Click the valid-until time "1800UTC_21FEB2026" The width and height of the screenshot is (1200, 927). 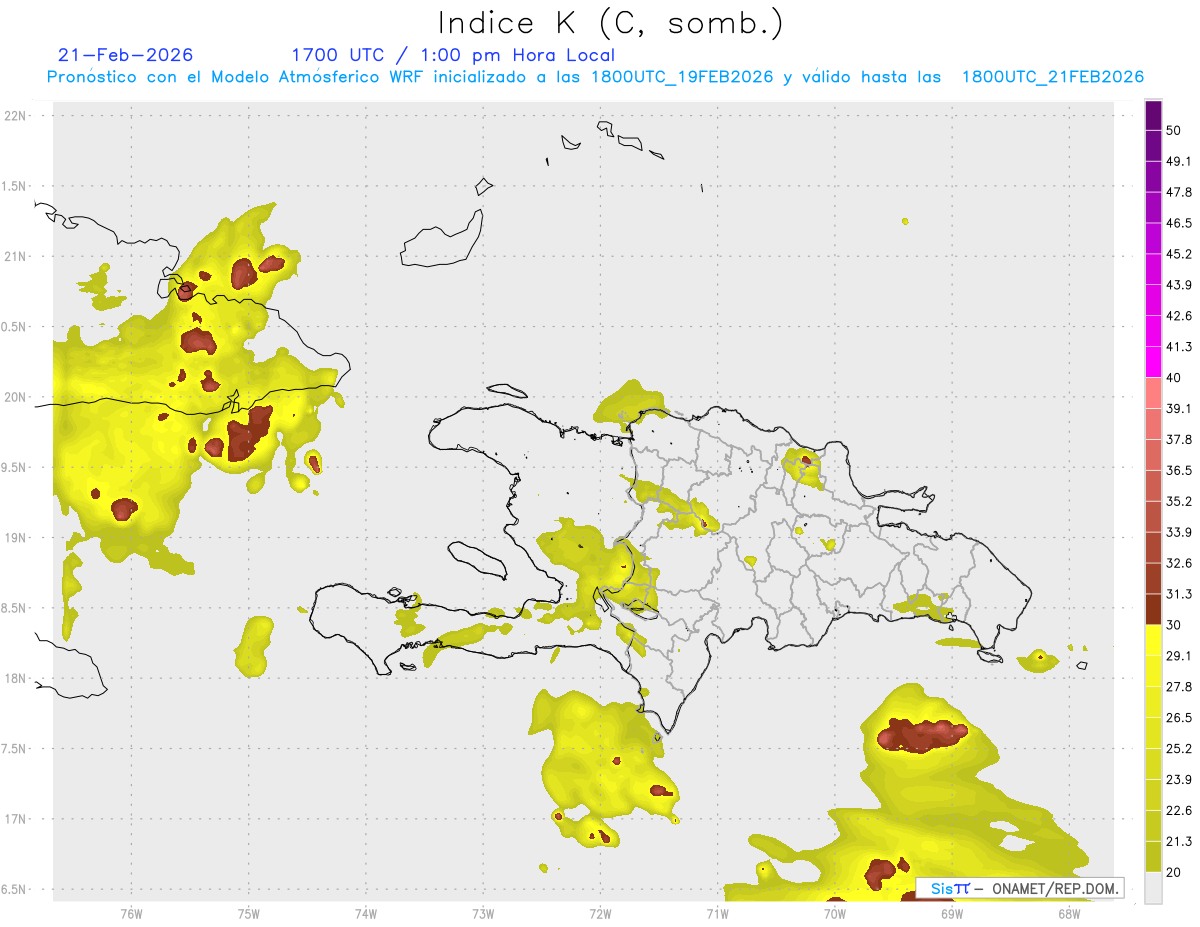[1053, 77]
